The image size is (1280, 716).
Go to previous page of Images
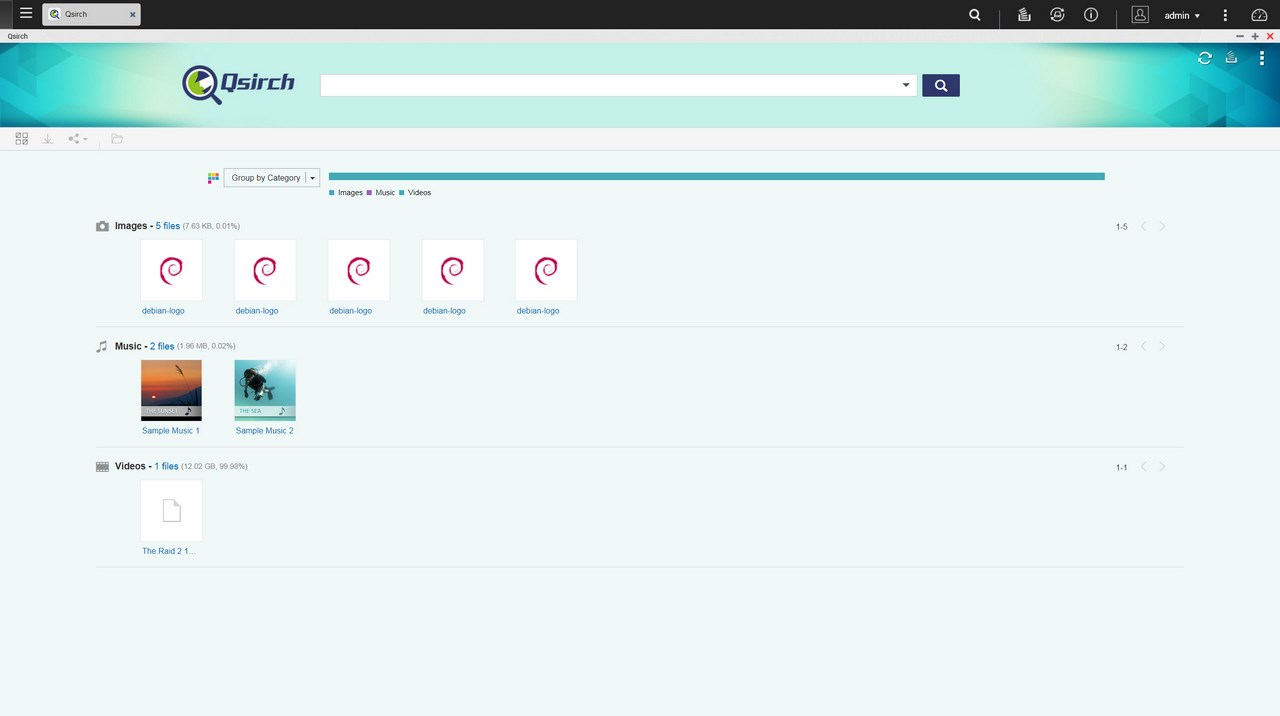(1144, 227)
